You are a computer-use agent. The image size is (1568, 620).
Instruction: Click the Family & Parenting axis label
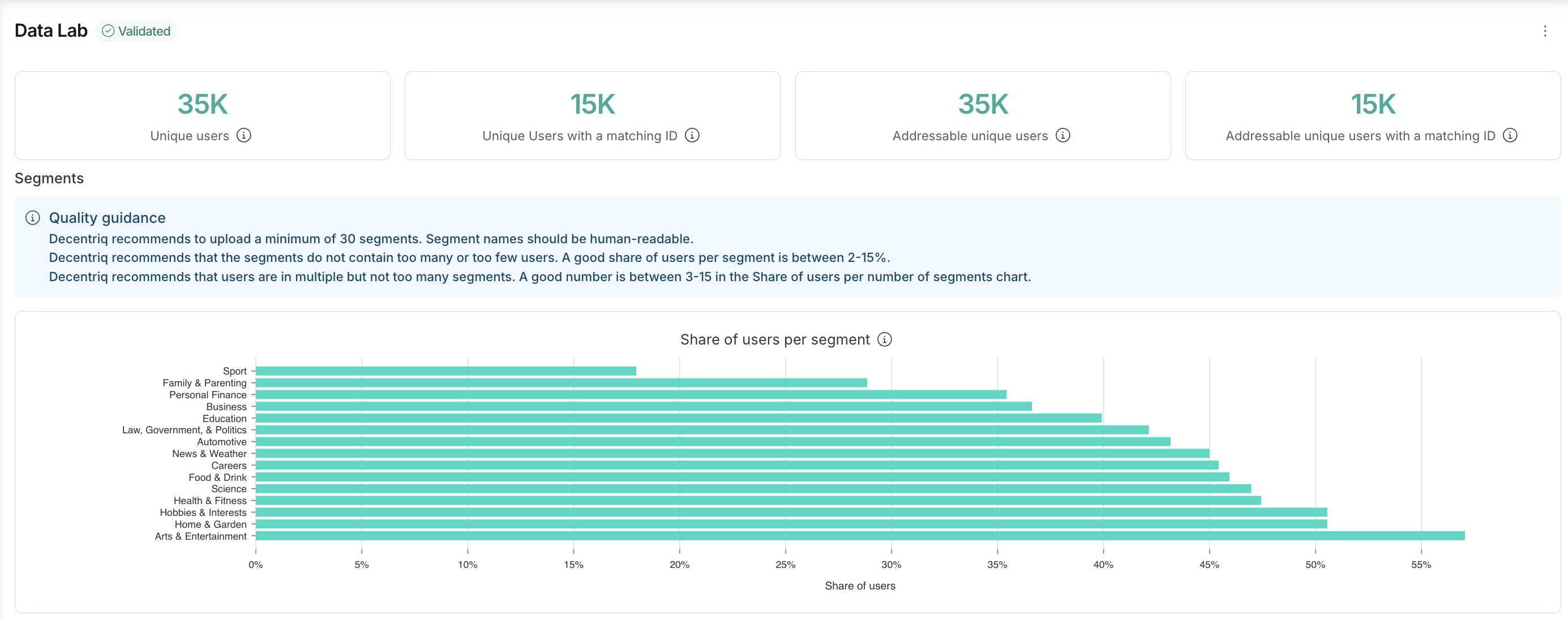point(203,383)
